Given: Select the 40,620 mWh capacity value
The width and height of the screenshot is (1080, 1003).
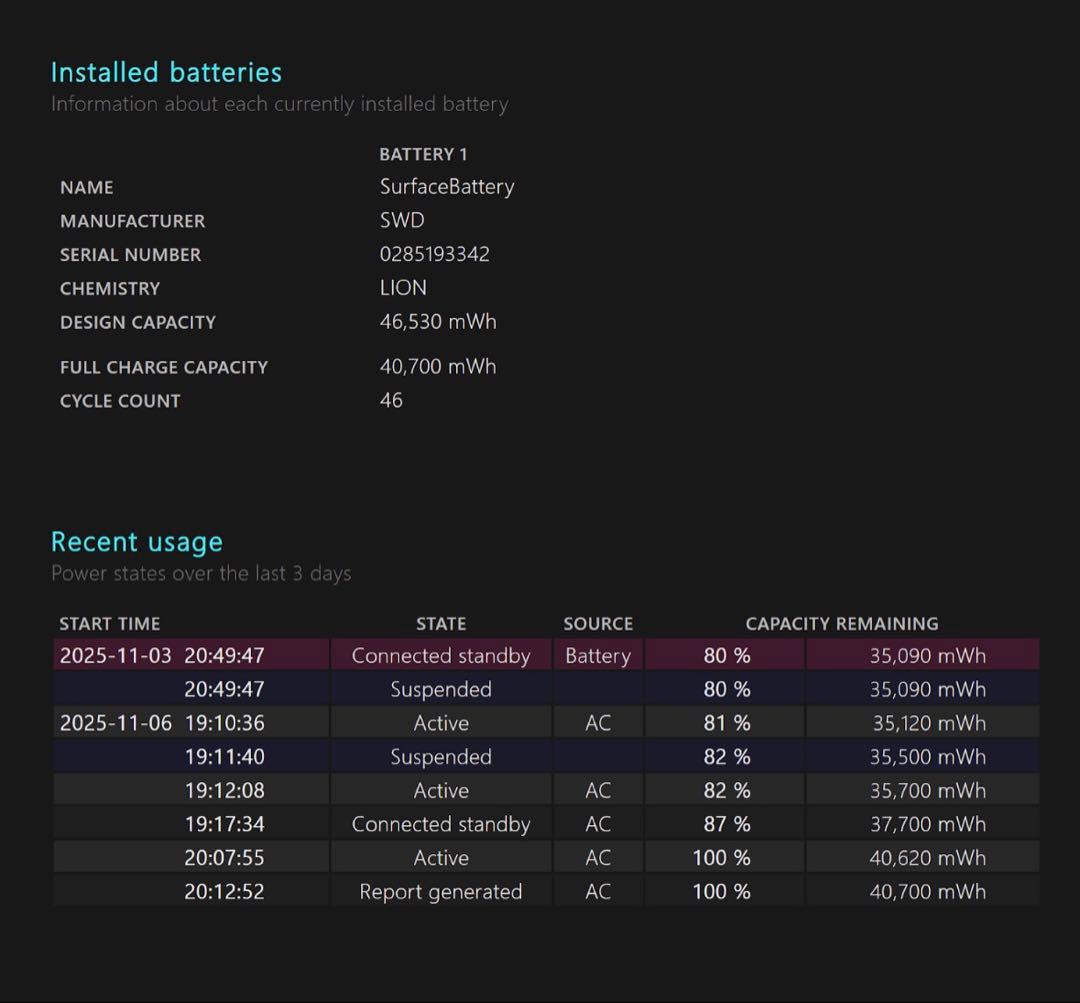Looking at the screenshot, I should (x=927, y=858).
